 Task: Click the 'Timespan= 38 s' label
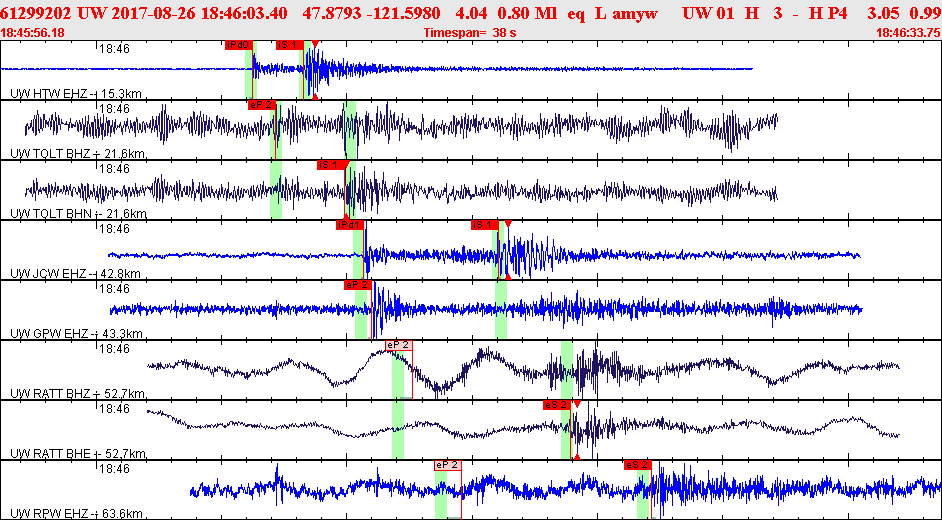(470, 33)
